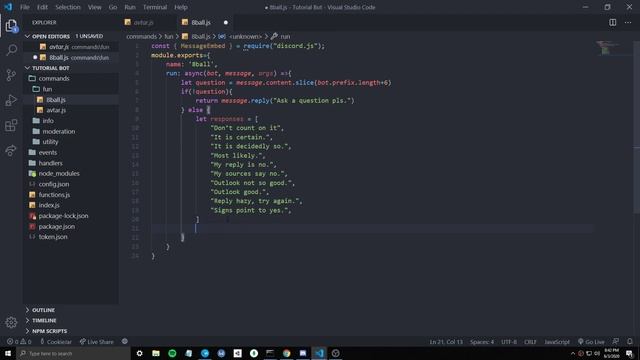Open File Explorer from the taskbar
Viewport: 640px width, 360px height.
(156, 353)
